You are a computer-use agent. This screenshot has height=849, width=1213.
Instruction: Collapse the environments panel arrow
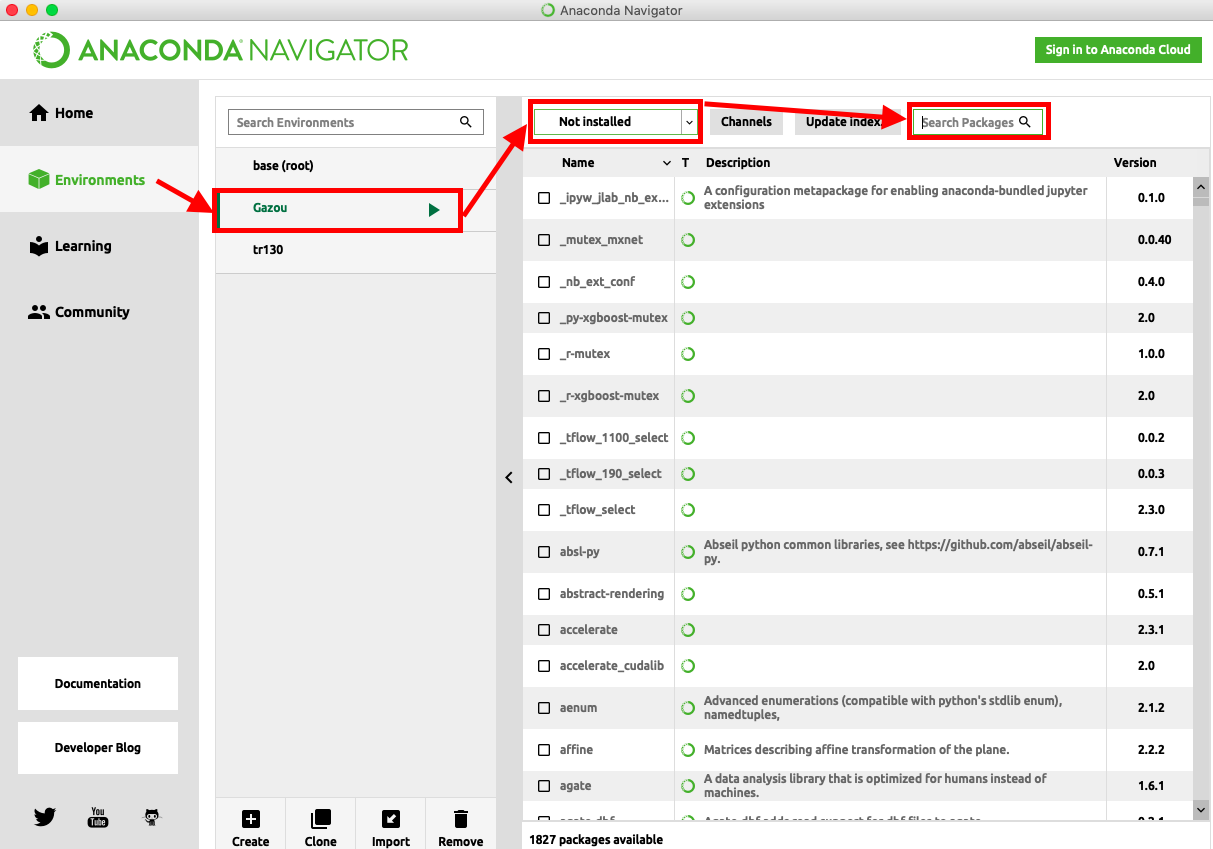pyautogui.click(x=509, y=478)
